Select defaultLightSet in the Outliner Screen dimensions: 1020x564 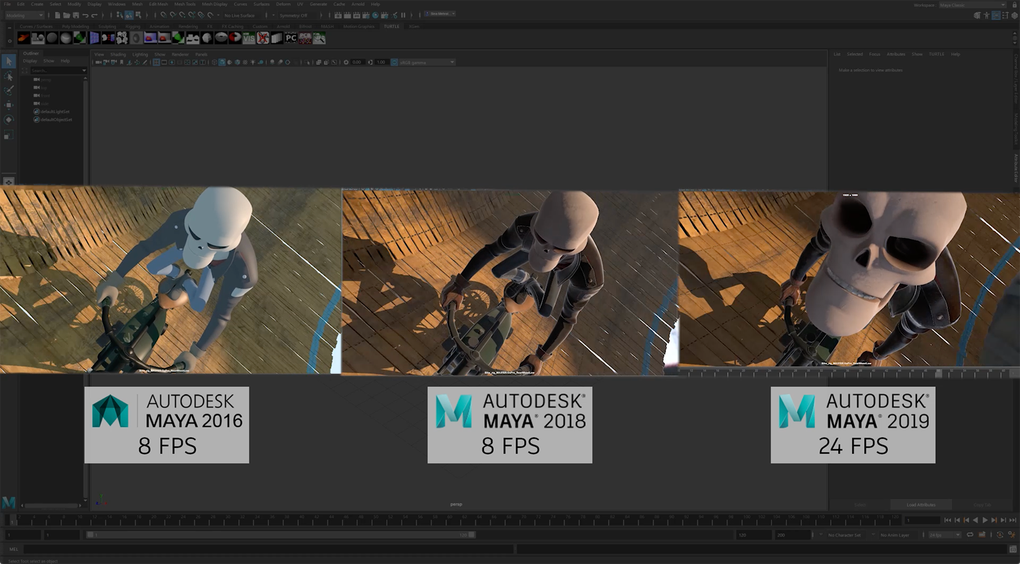55,111
